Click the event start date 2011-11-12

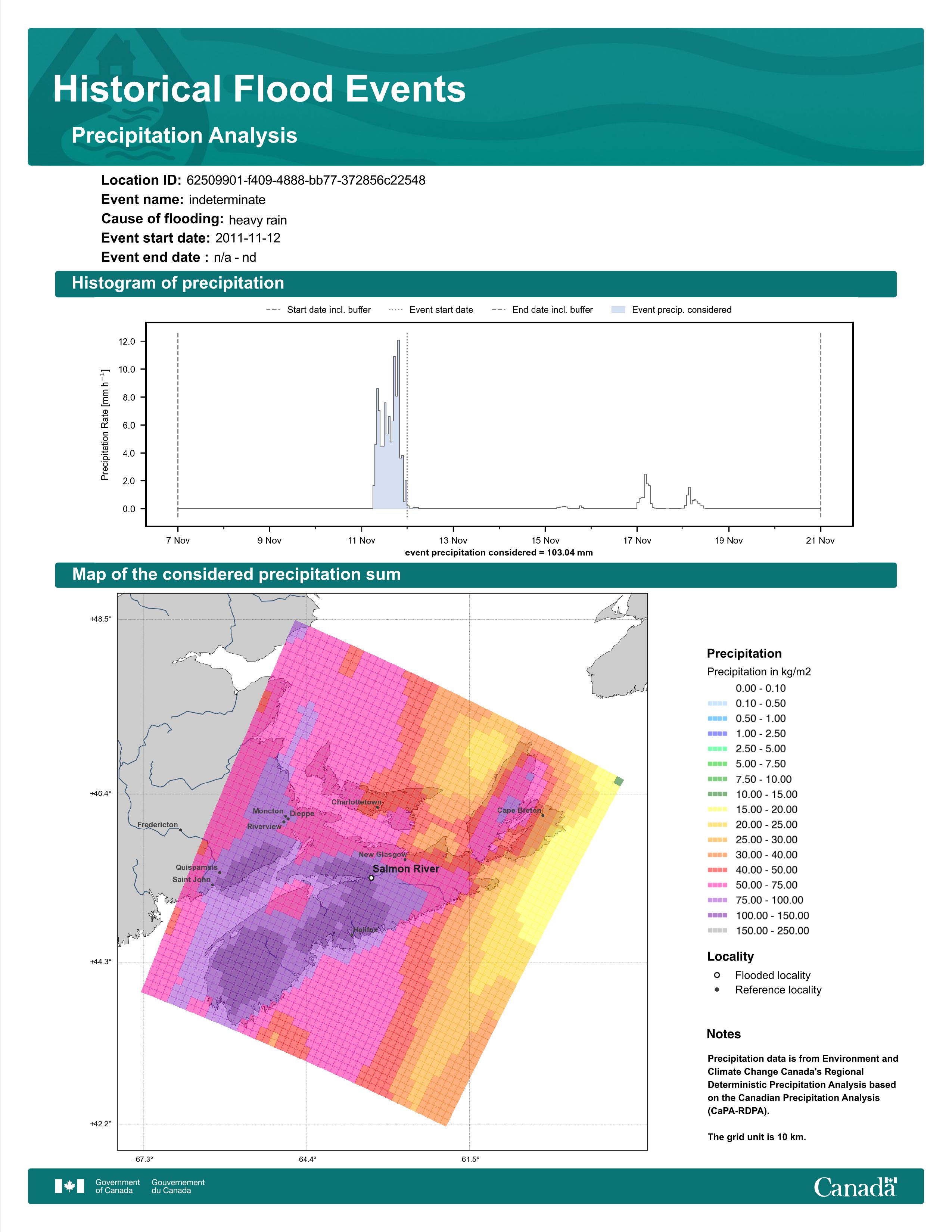248,238
